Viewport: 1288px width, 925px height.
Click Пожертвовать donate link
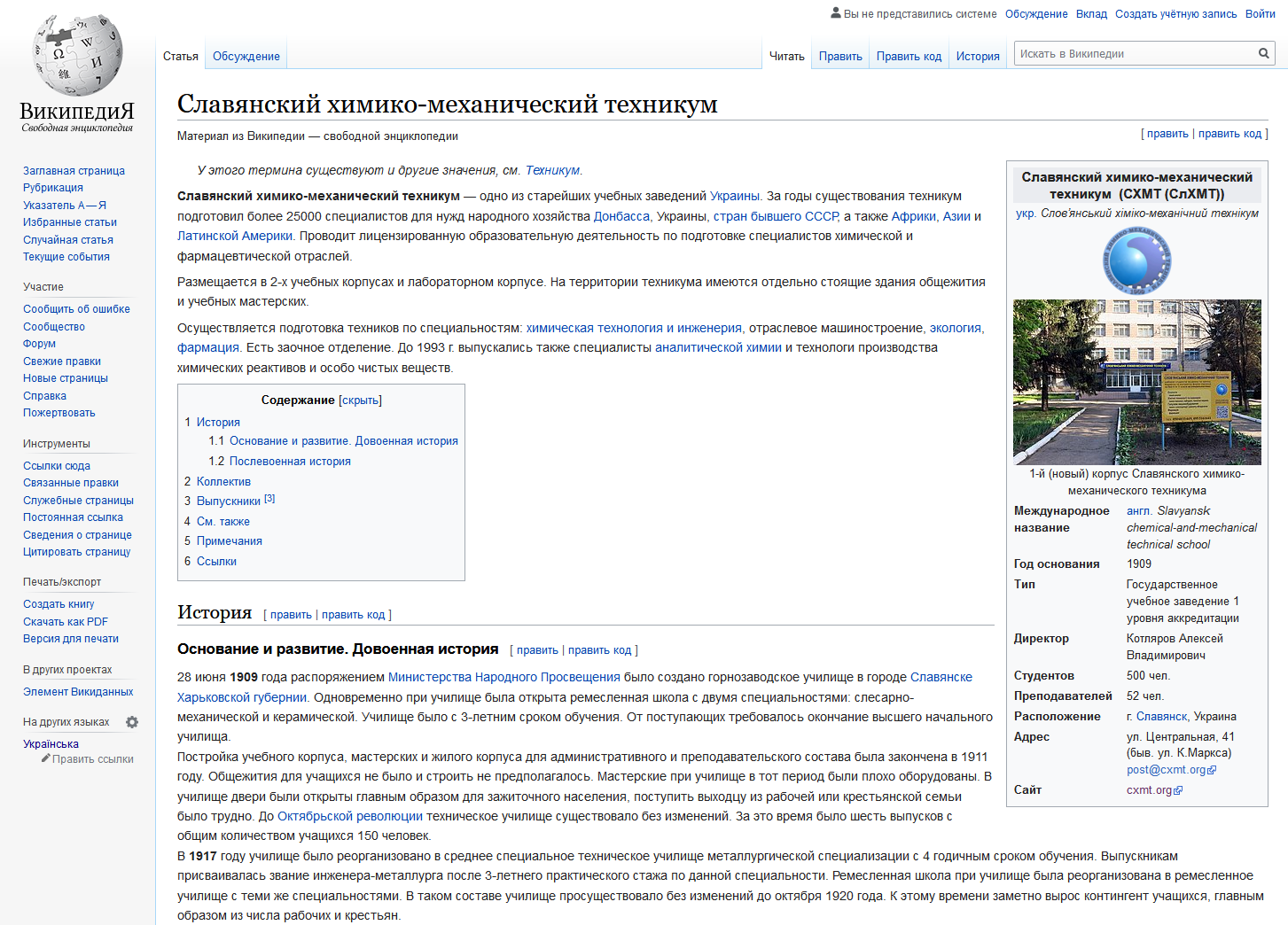[59, 413]
